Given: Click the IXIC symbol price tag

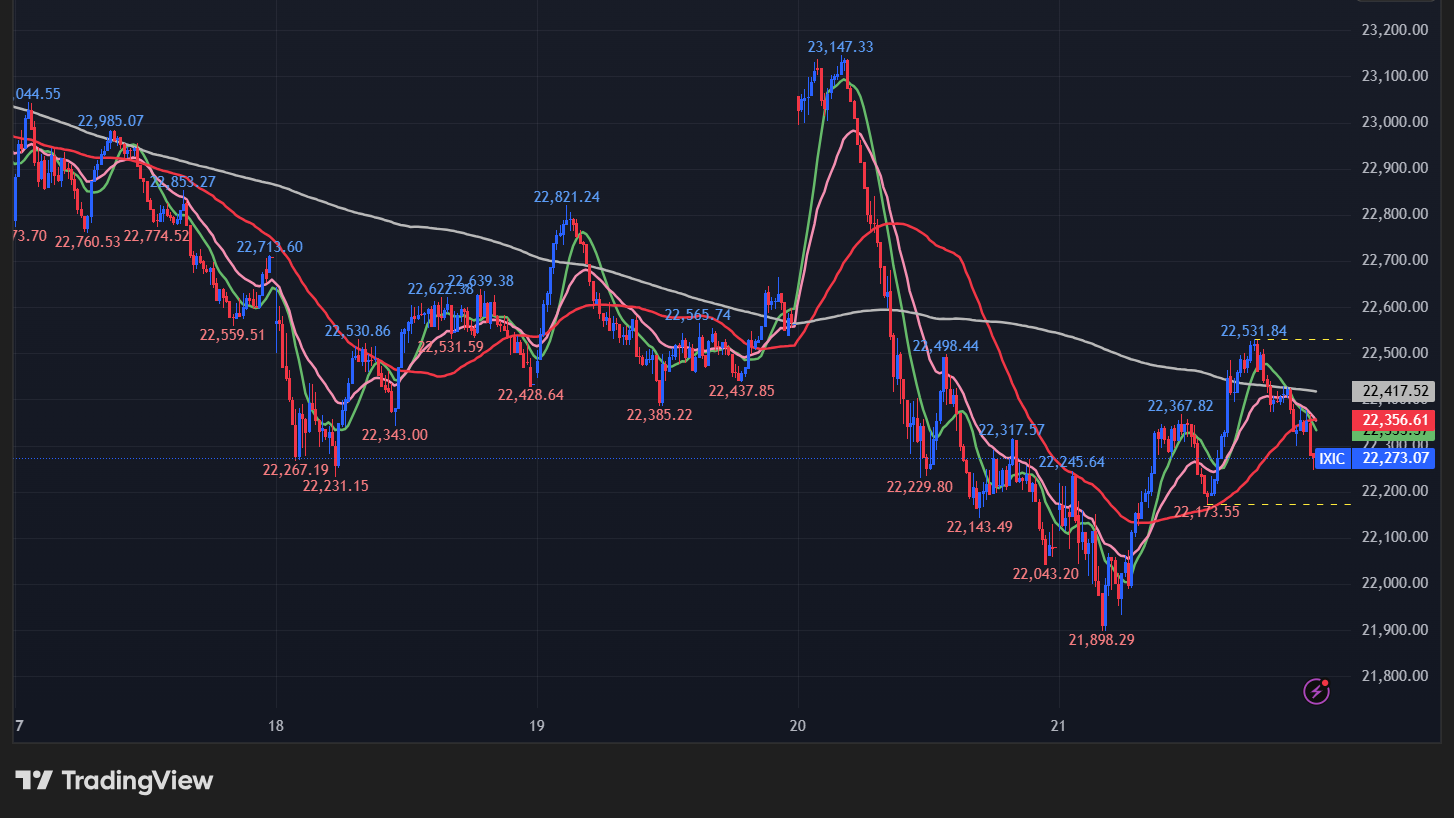Looking at the screenshot, I should coord(1331,459).
